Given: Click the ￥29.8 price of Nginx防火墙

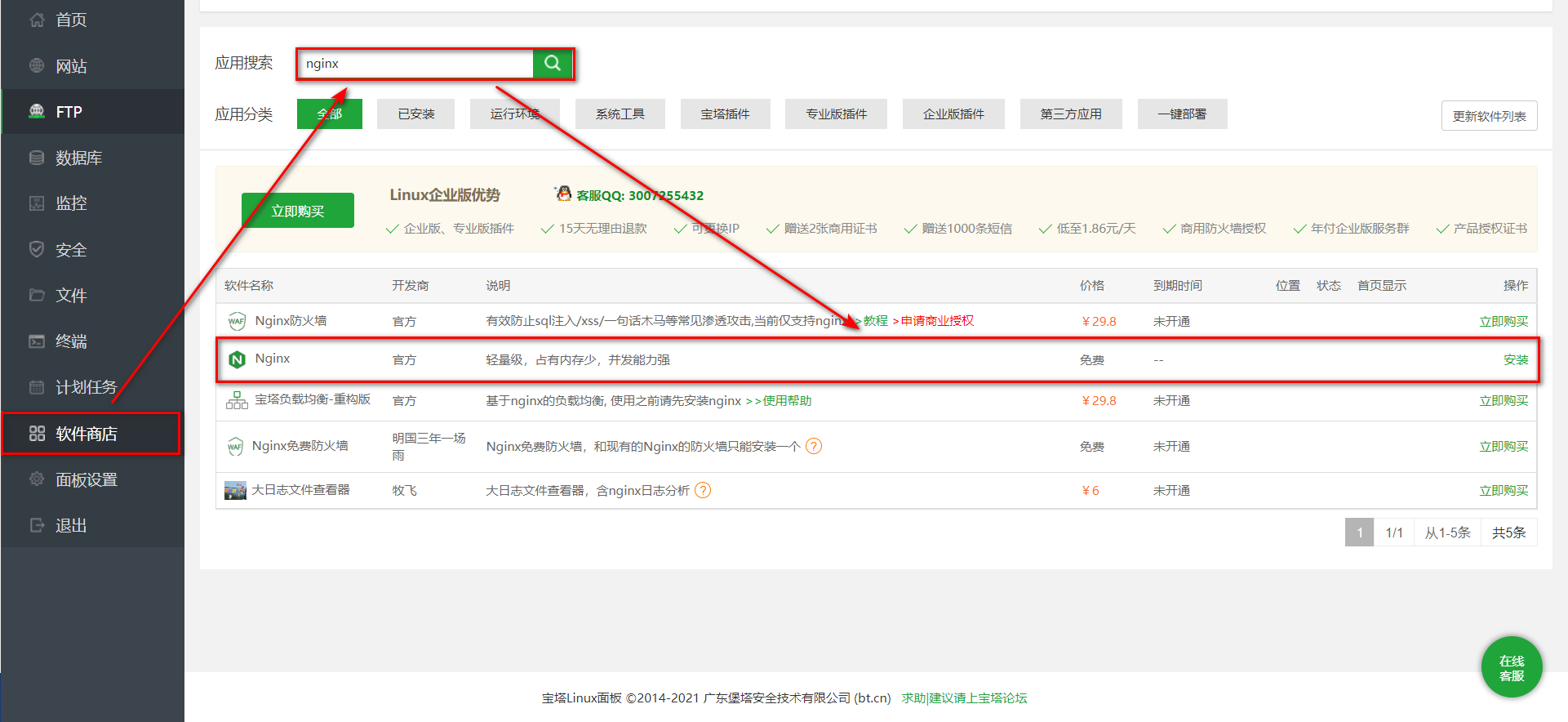Looking at the screenshot, I should 1099,321.
